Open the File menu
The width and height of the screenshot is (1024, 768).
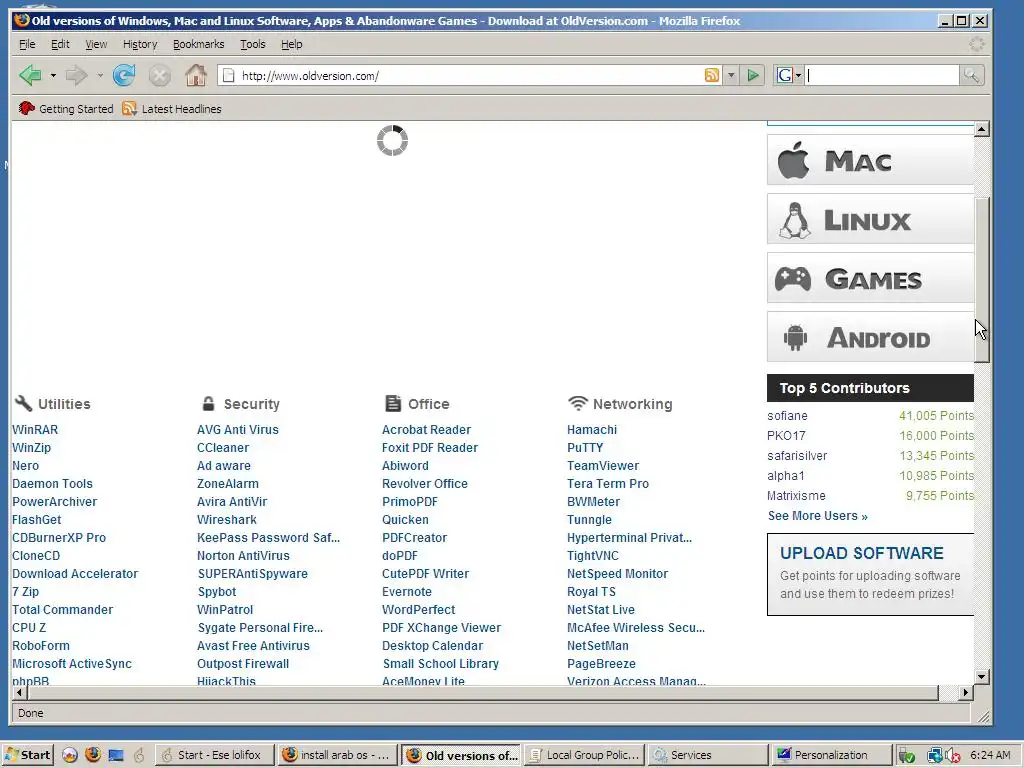click(27, 44)
